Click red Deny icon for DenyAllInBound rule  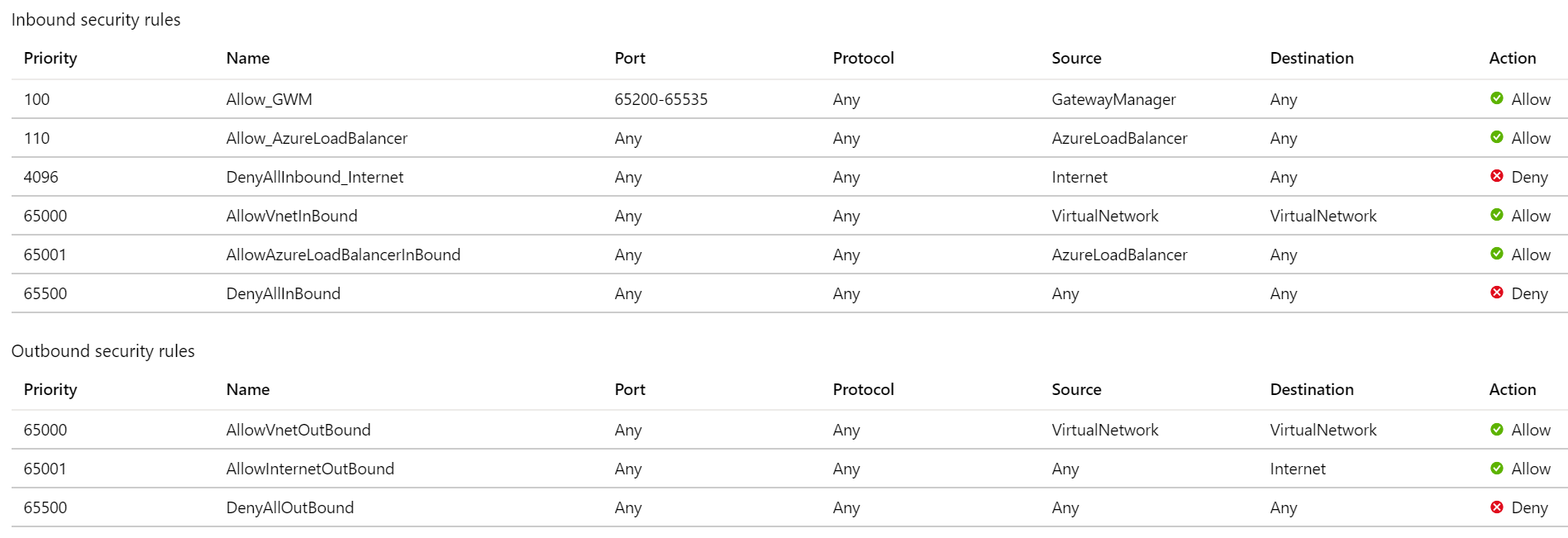pyautogui.click(x=1496, y=293)
